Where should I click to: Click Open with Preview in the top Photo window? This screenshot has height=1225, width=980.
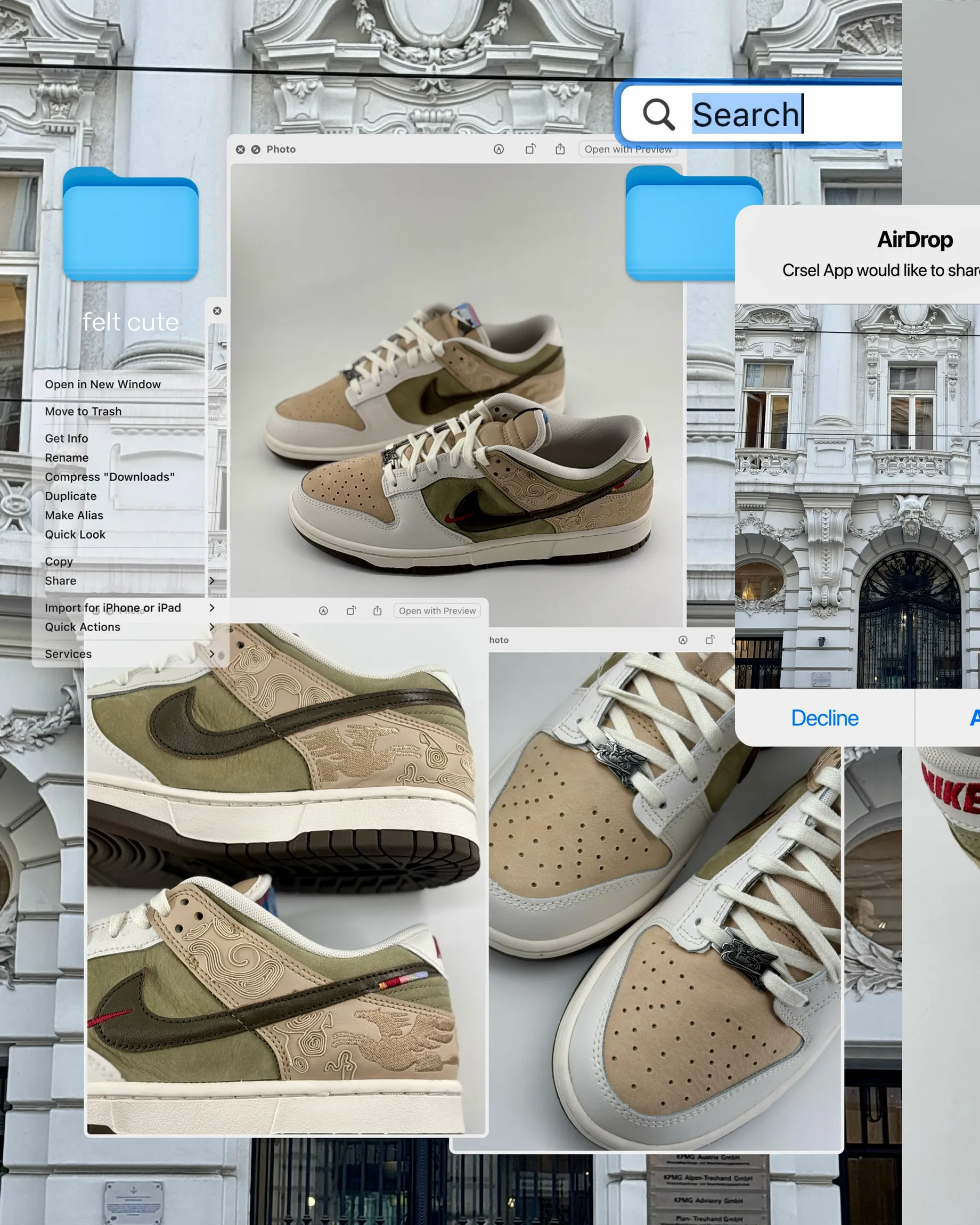pos(628,150)
